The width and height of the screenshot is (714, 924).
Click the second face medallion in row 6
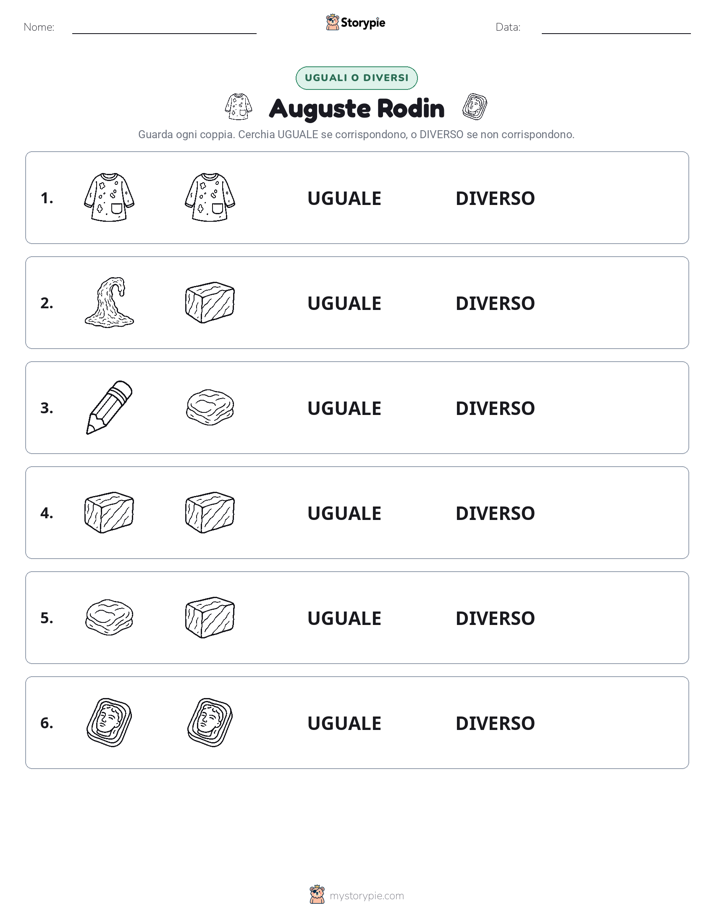pyautogui.click(x=210, y=722)
